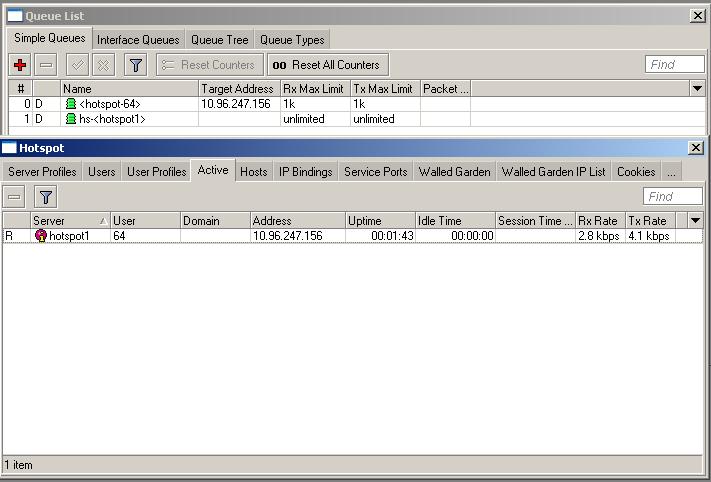Show more Hotspot tabs via ellipsis
The image size is (711, 482).
coord(672,172)
